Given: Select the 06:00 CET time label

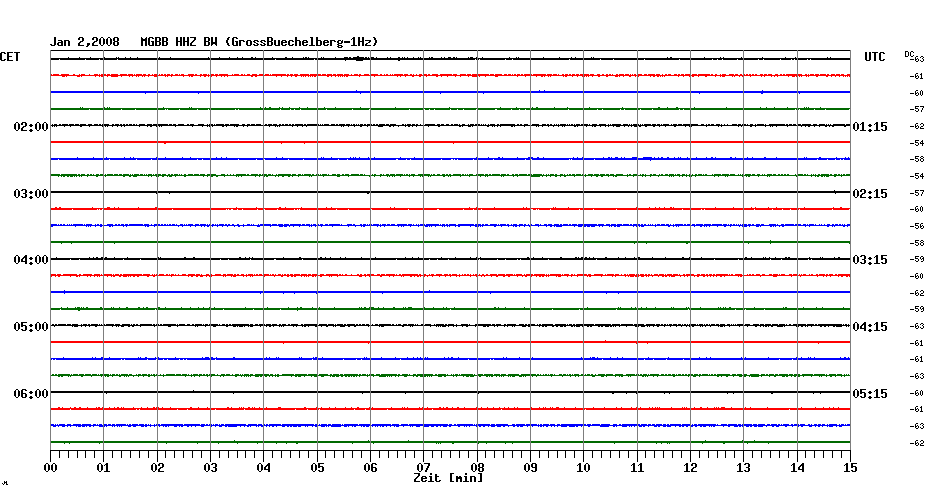Looking at the screenshot, I should [x=31, y=394].
